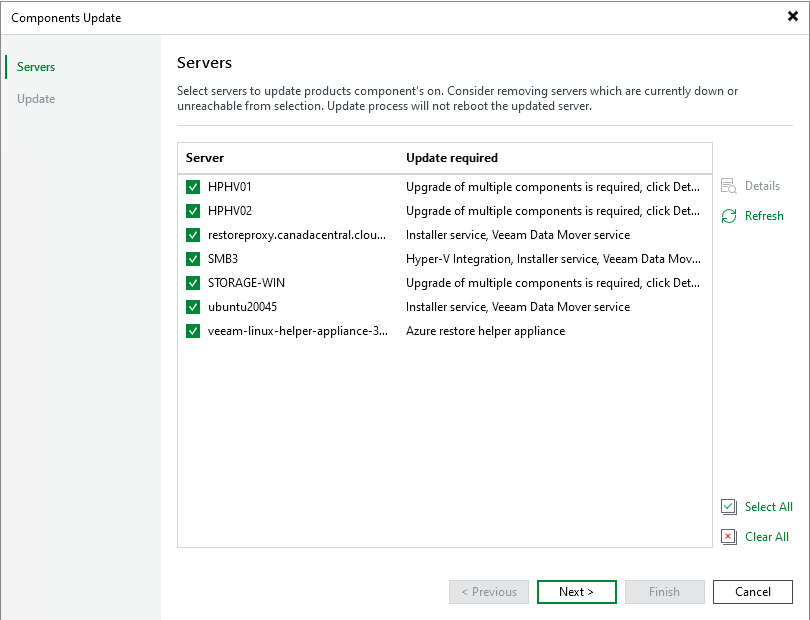Uncheck the veeam-linux-helper-appliance checkbox
The image size is (810, 620).
(193, 331)
